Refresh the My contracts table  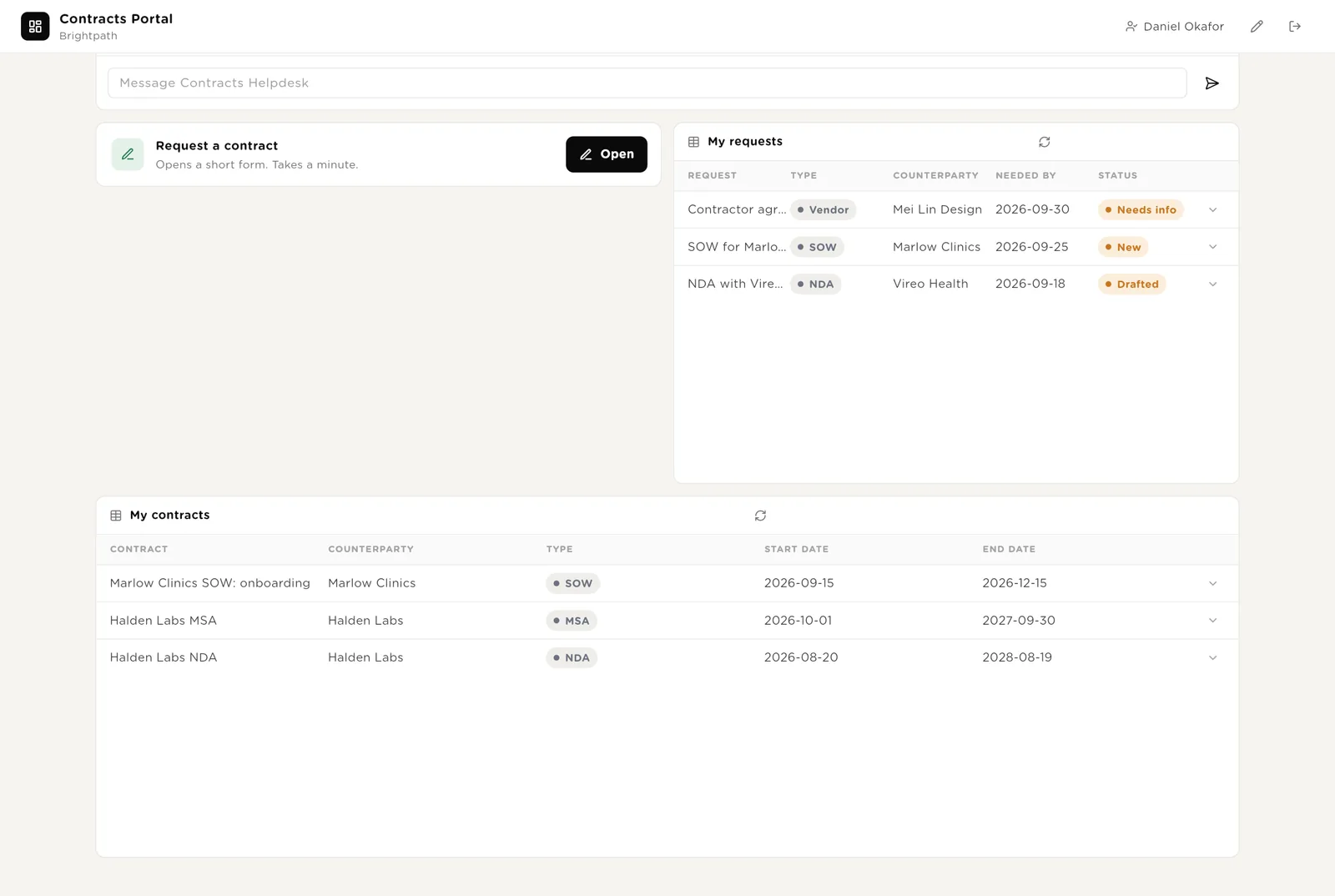(760, 516)
